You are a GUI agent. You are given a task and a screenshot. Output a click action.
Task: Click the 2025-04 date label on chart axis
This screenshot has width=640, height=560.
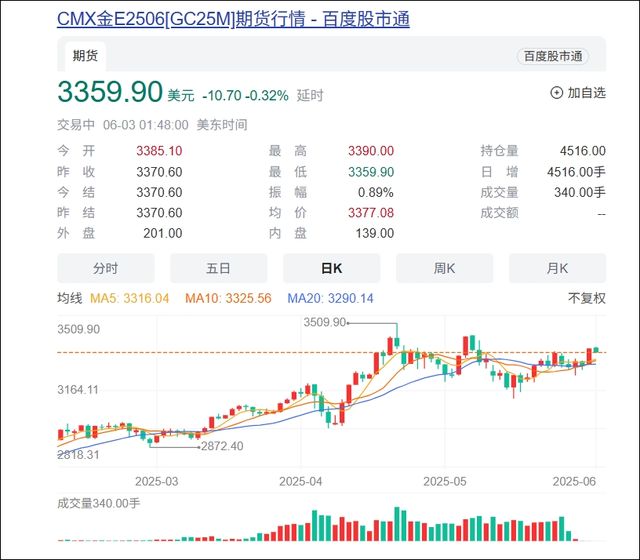(x=303, y=480)
